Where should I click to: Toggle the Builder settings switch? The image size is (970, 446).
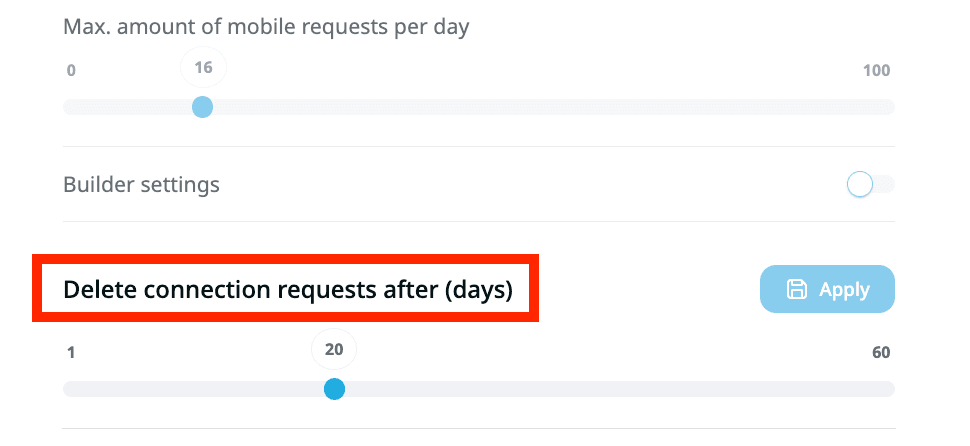[x=868, y=185]
